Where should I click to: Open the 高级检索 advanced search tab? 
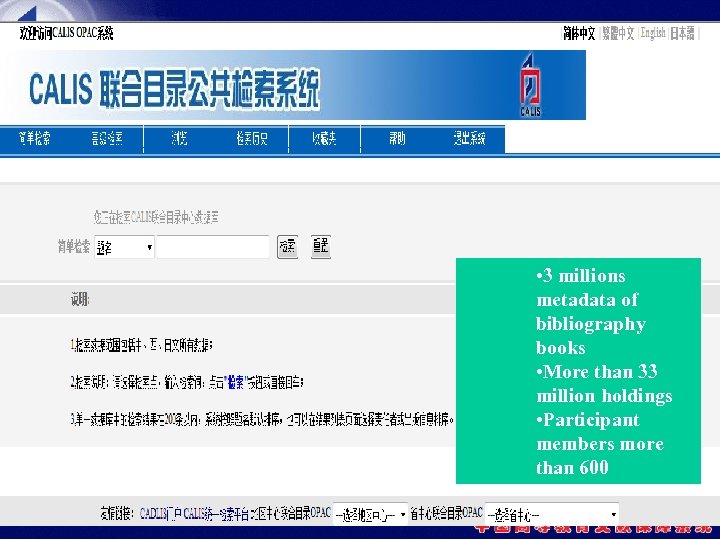tap(107, 138)
